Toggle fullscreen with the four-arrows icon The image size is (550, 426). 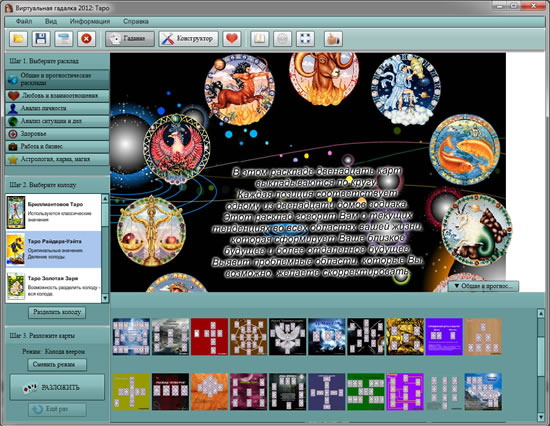pos(305,39)
